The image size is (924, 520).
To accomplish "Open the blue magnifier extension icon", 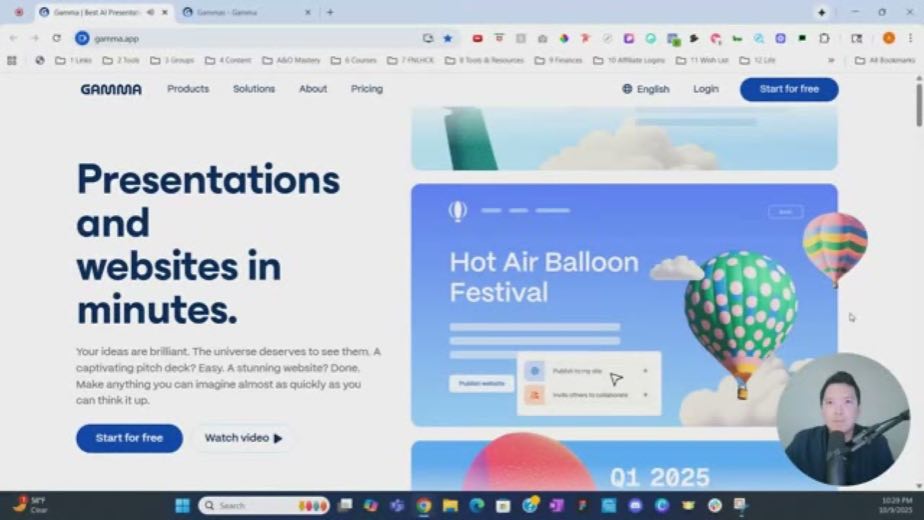I will click(758, 38).
